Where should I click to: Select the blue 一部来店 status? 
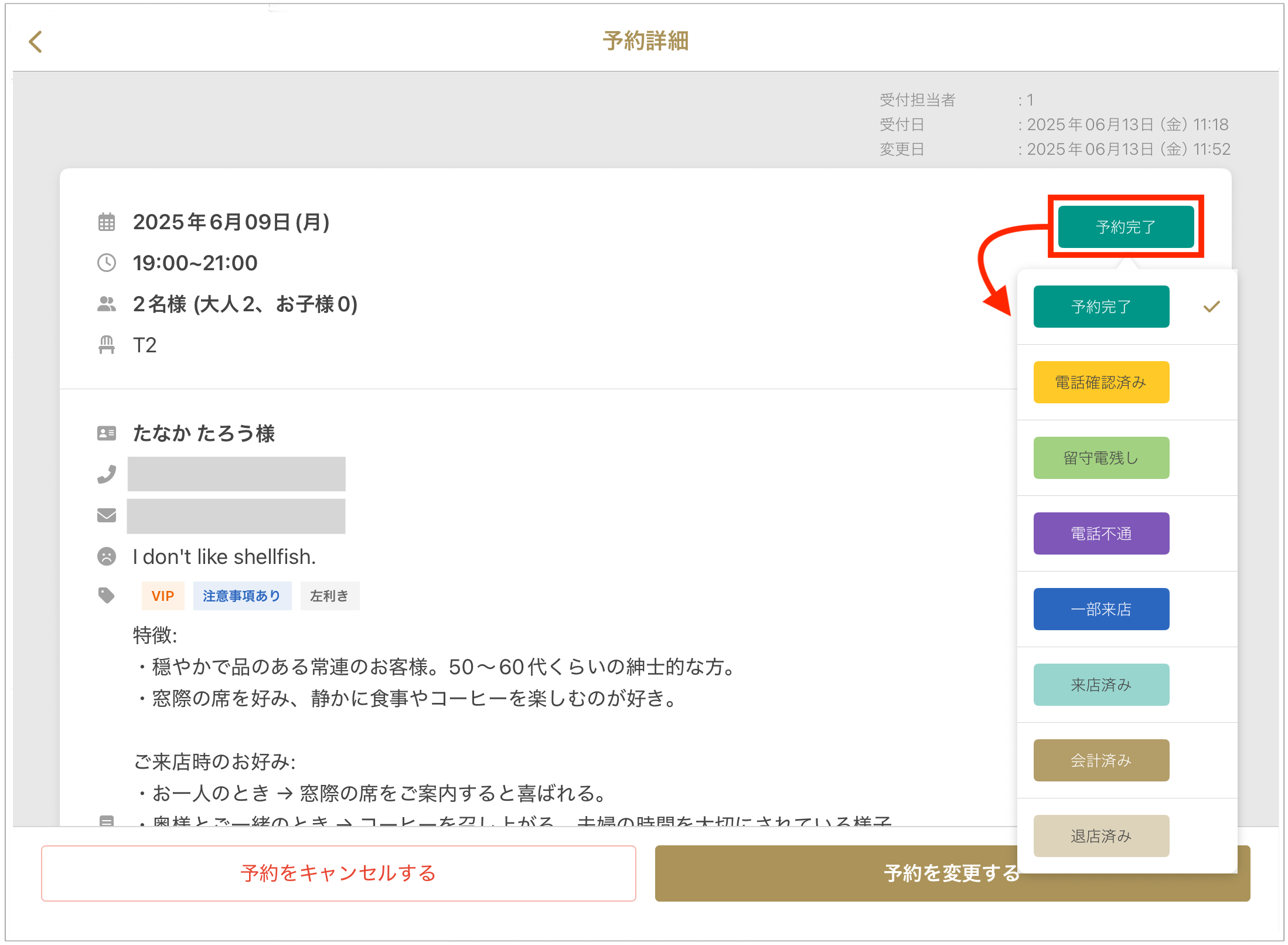[x=1100, y=609]
